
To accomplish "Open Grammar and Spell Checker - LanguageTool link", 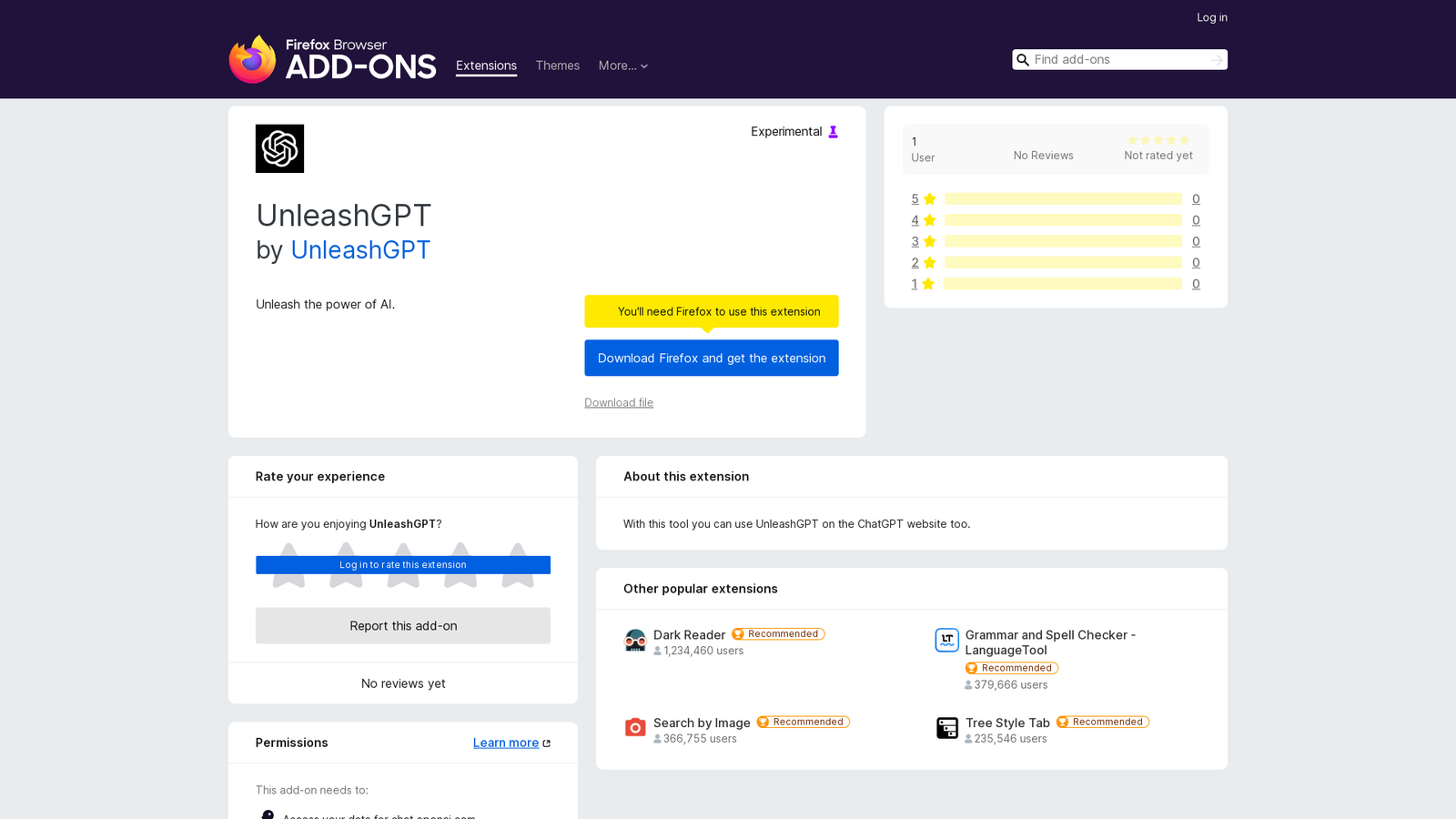I will 1050,642.
